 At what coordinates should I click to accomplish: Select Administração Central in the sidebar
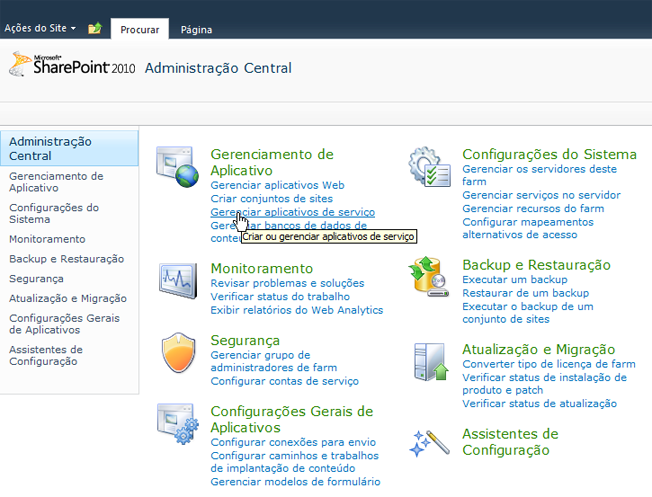pos(69,148)
